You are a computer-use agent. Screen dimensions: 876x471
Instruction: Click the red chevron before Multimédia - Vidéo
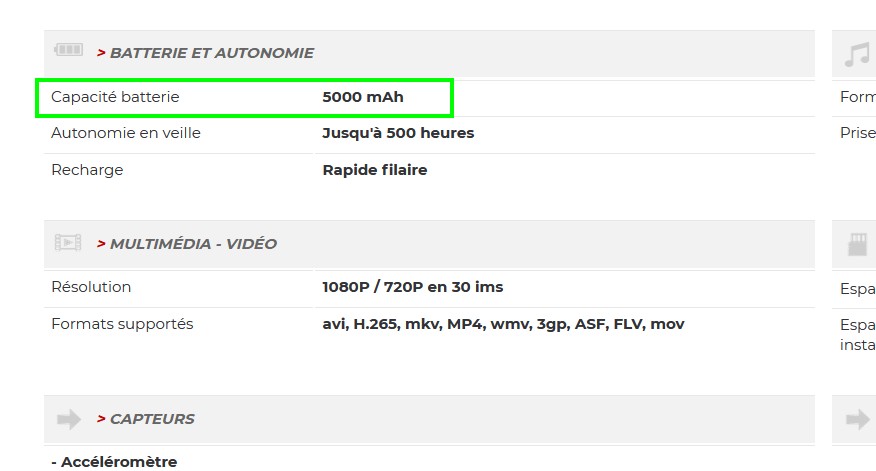tap(101, 244)
